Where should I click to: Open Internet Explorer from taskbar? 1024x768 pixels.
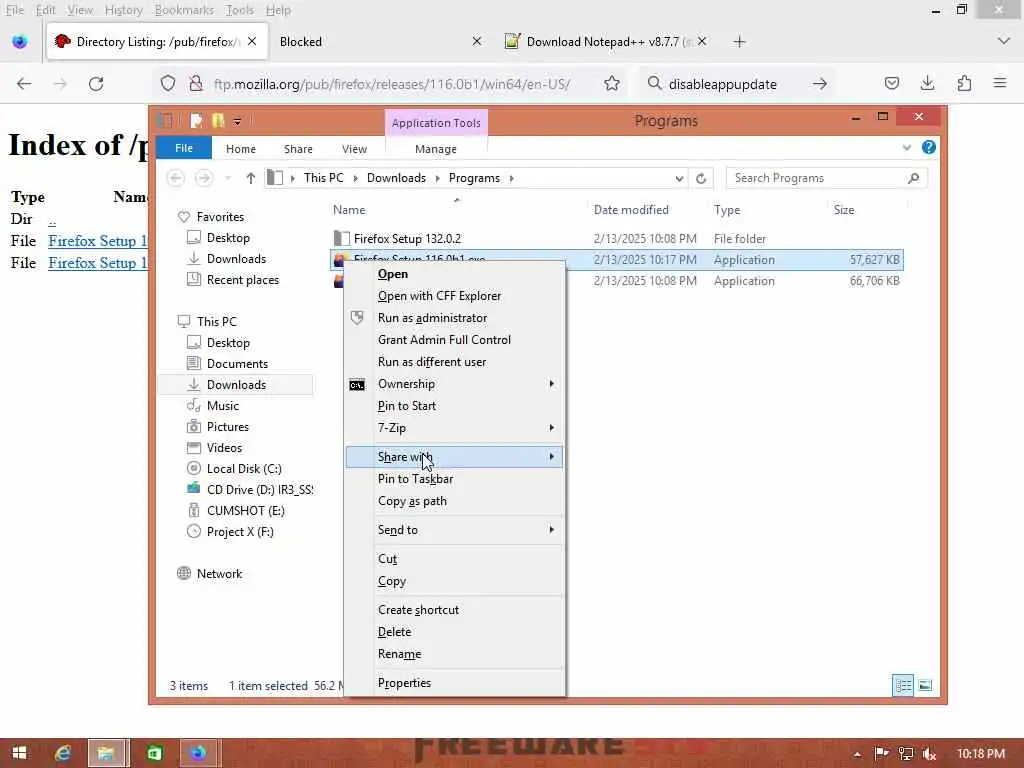(63, 753)
